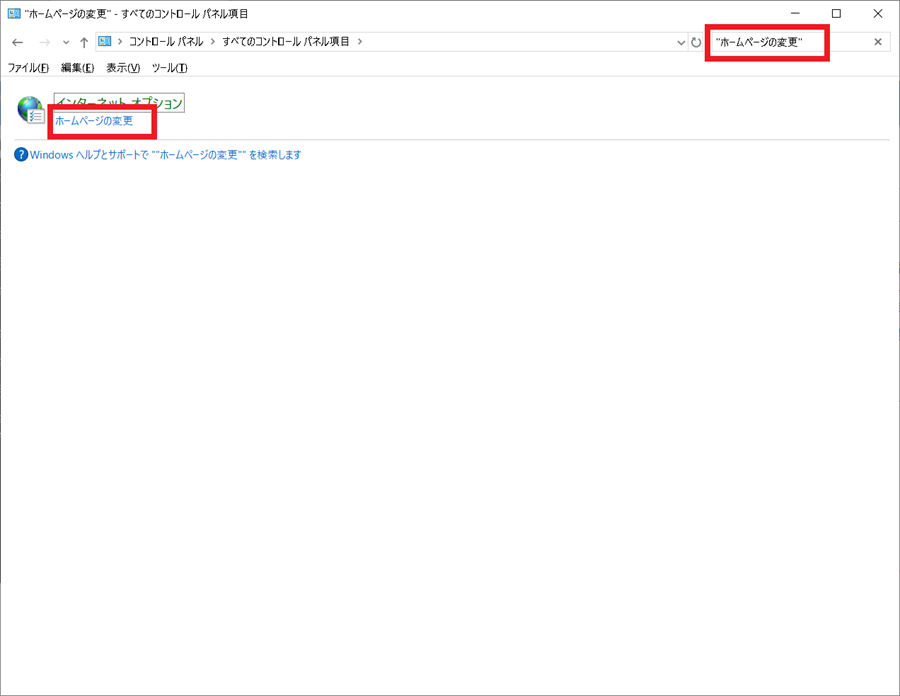The width and height of the screenshot is (900, 696).
Task: Open インターネット オプション
Action: (x=119, y=102)
